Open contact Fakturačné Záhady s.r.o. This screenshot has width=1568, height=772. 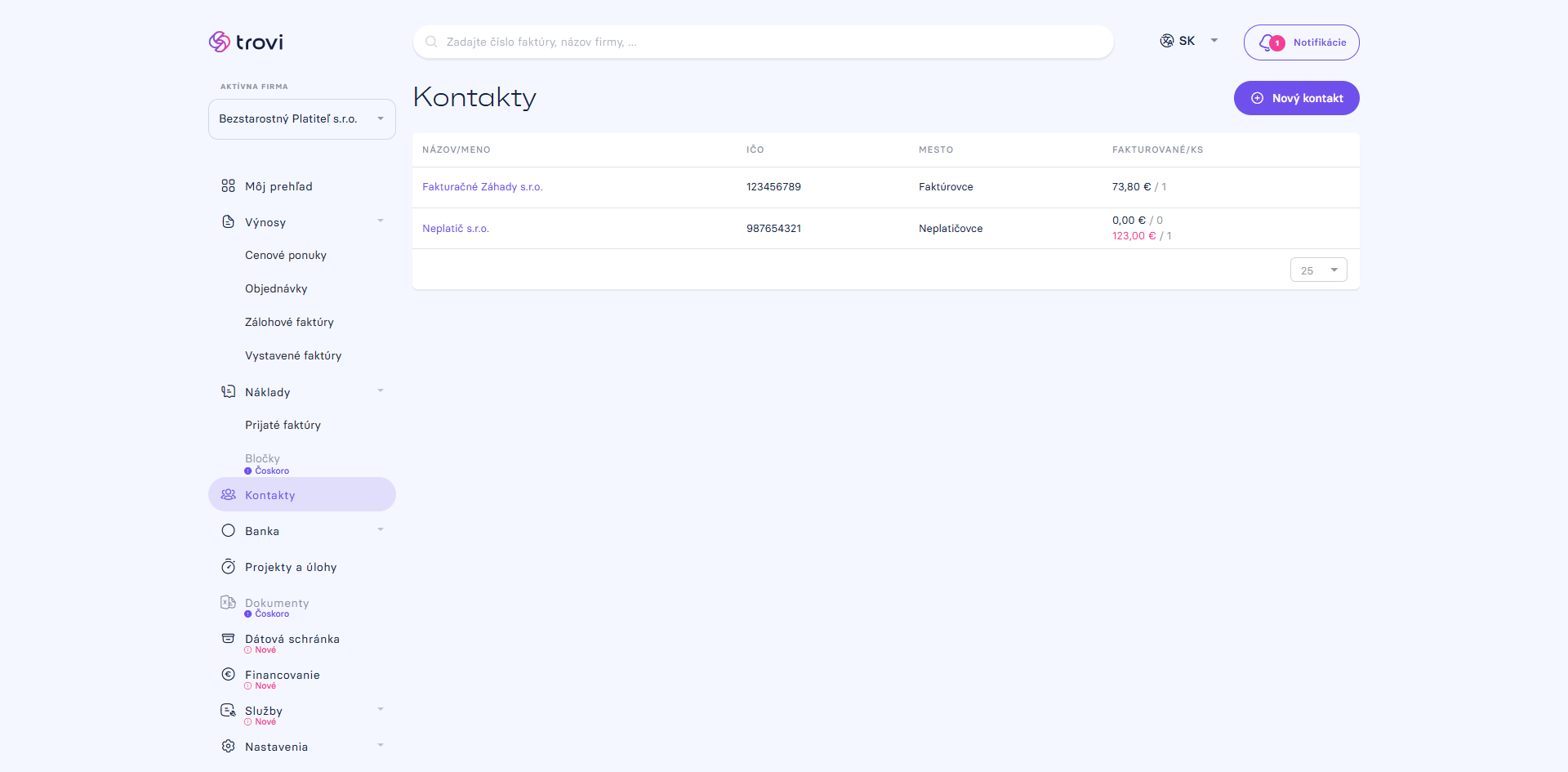click(x=482, y=187)
